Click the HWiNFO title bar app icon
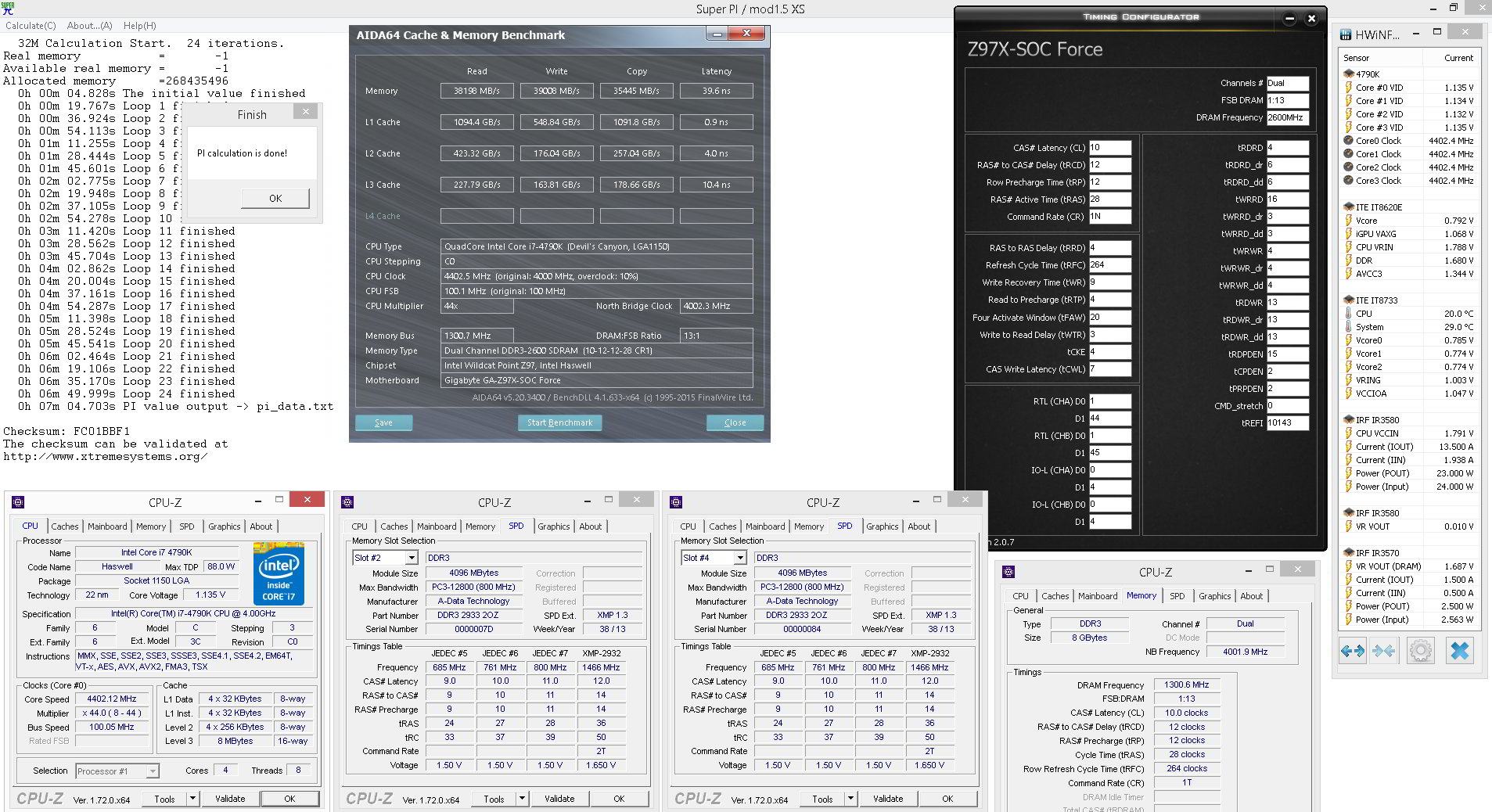The image size is (1492, 812). pos(1346,34)
